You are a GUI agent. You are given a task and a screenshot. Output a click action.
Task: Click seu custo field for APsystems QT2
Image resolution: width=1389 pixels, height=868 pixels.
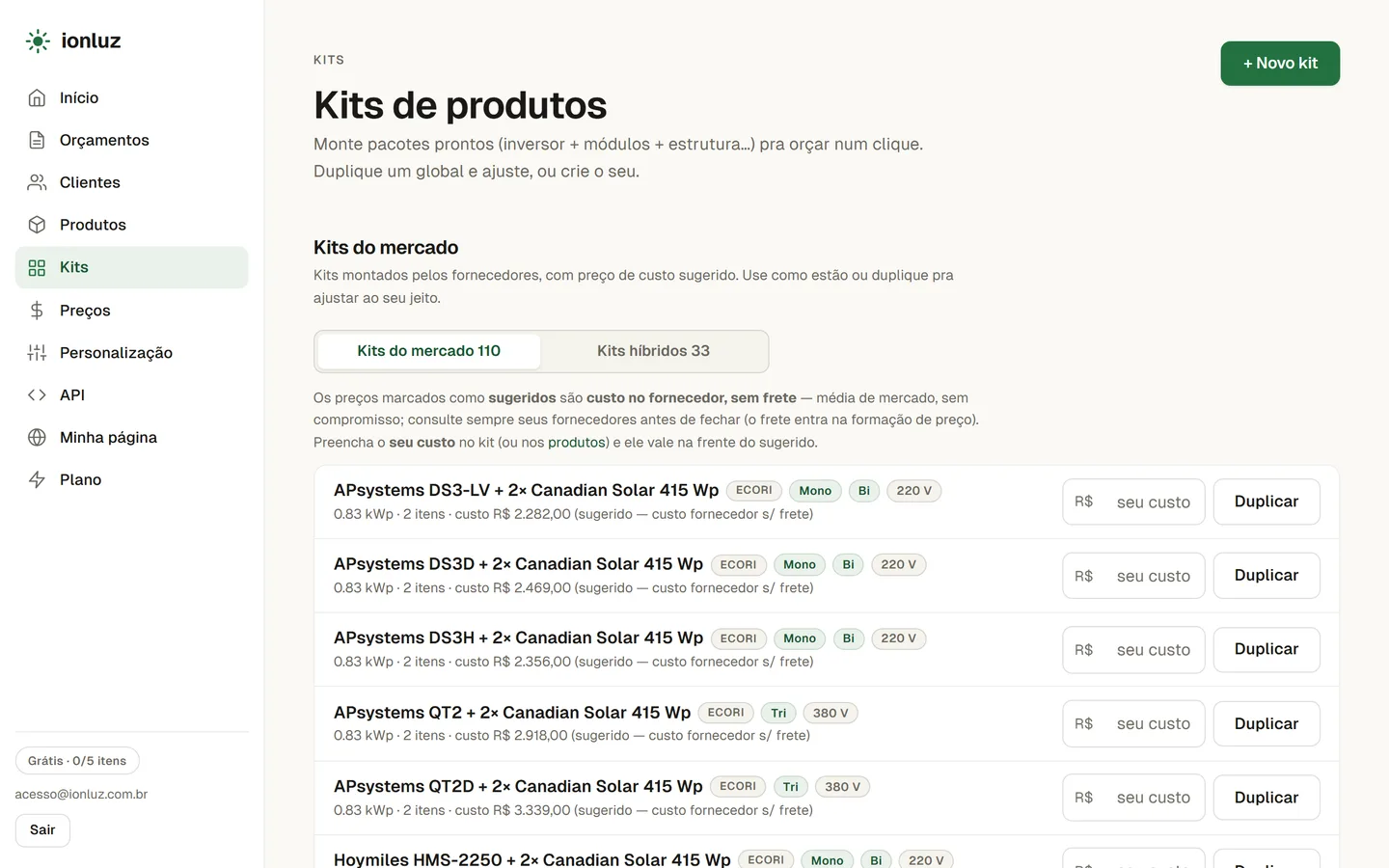[x=1133, y=724]
